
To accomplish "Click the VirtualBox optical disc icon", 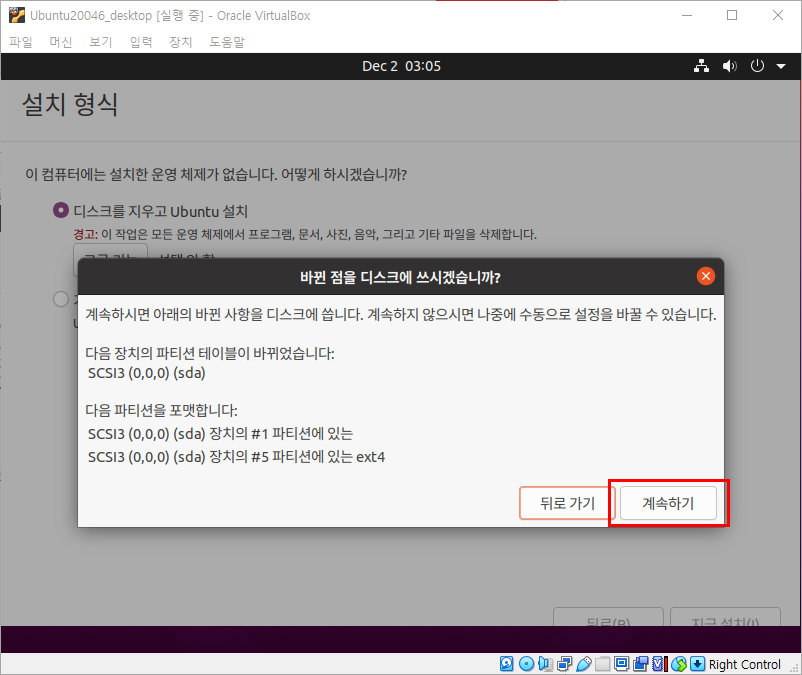I will click(x=526, y=664).
